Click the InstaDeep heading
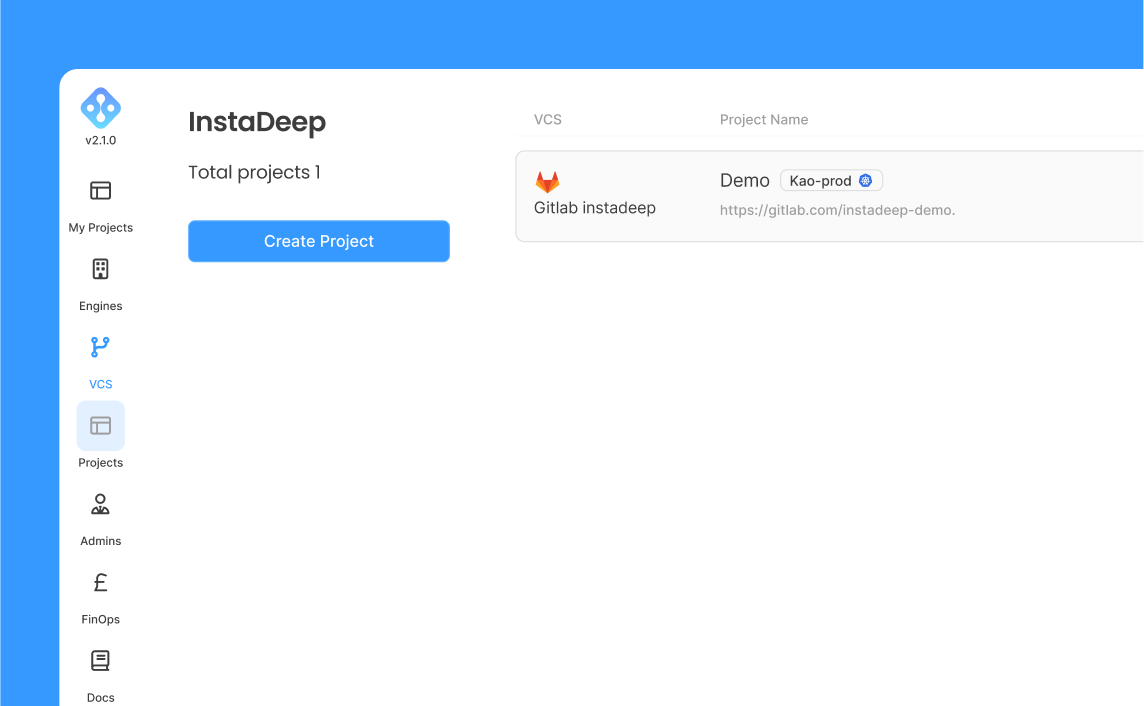The height and width of the screenshot is (706, 1144). coord(257,122)
